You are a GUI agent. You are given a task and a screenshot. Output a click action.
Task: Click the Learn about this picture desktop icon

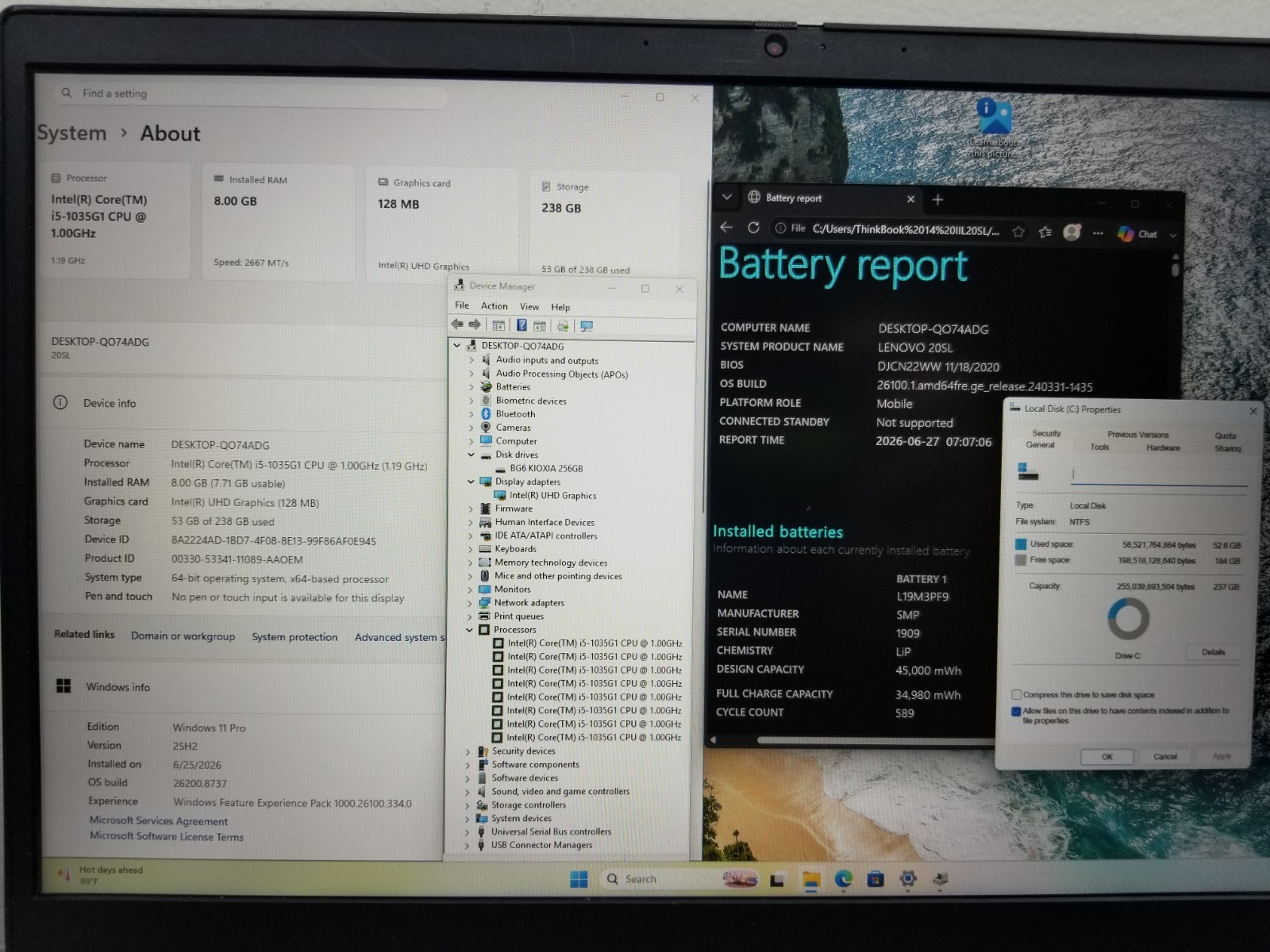pyautogui.click(x=993, y=129)
